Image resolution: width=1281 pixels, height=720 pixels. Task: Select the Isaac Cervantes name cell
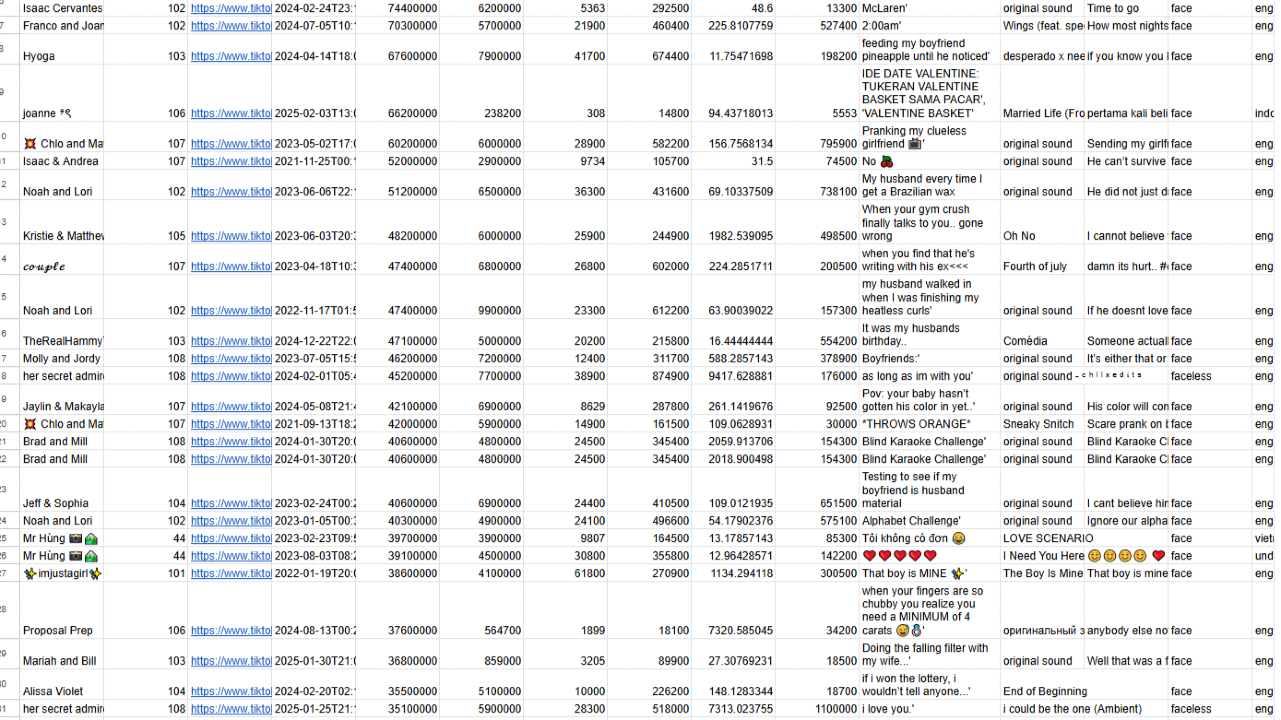(62, 8)
